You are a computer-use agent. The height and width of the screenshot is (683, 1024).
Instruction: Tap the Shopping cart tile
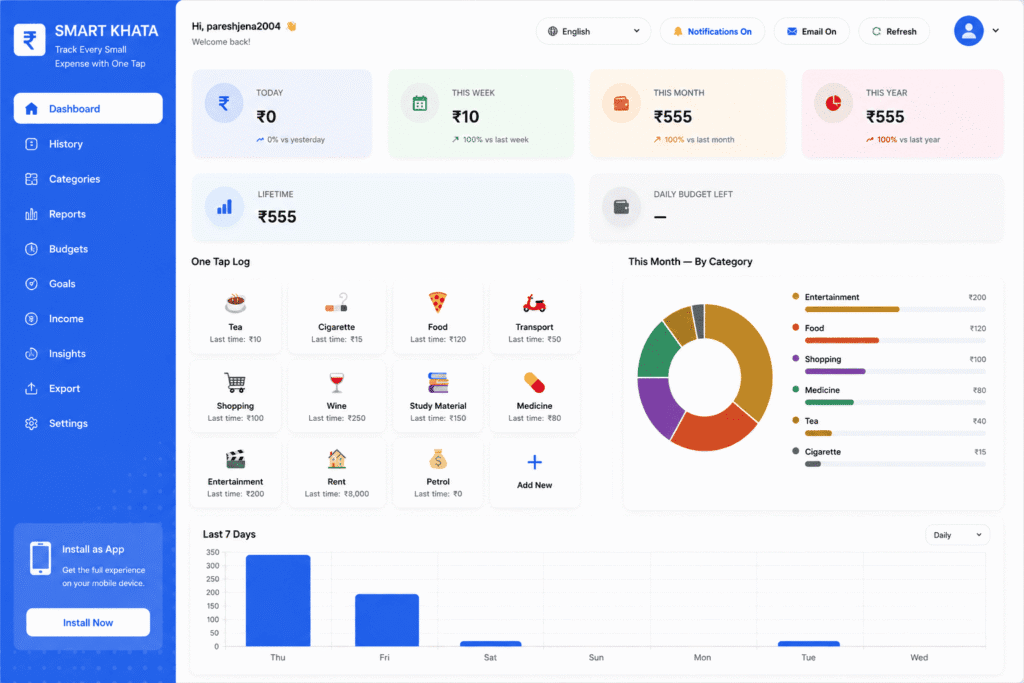pyautogui.click(x=236, y=396)
